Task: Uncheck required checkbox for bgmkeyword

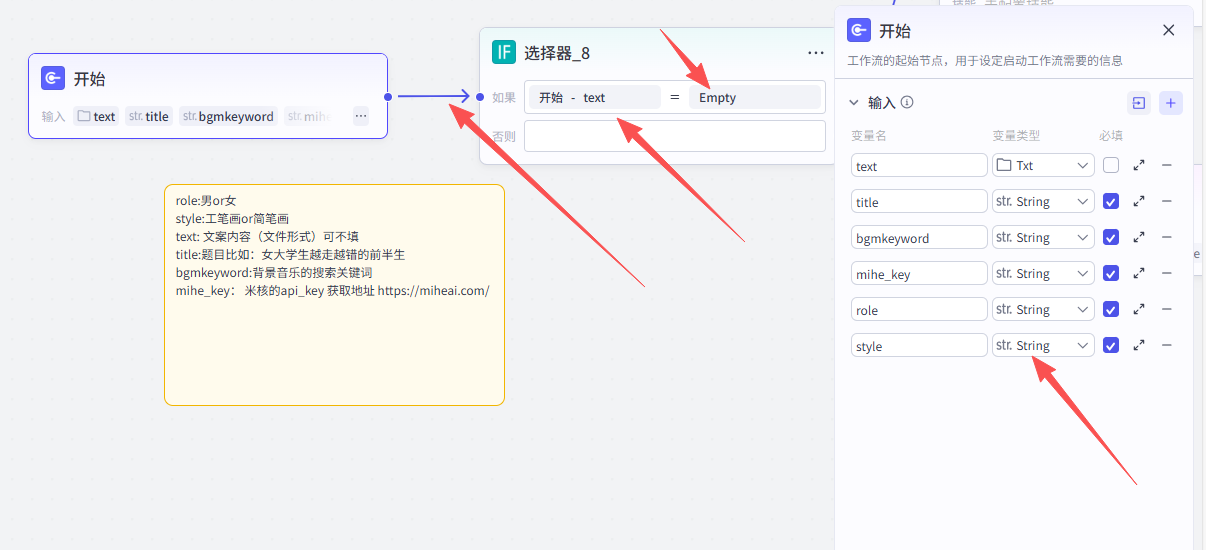Action: pos(1111,237)
